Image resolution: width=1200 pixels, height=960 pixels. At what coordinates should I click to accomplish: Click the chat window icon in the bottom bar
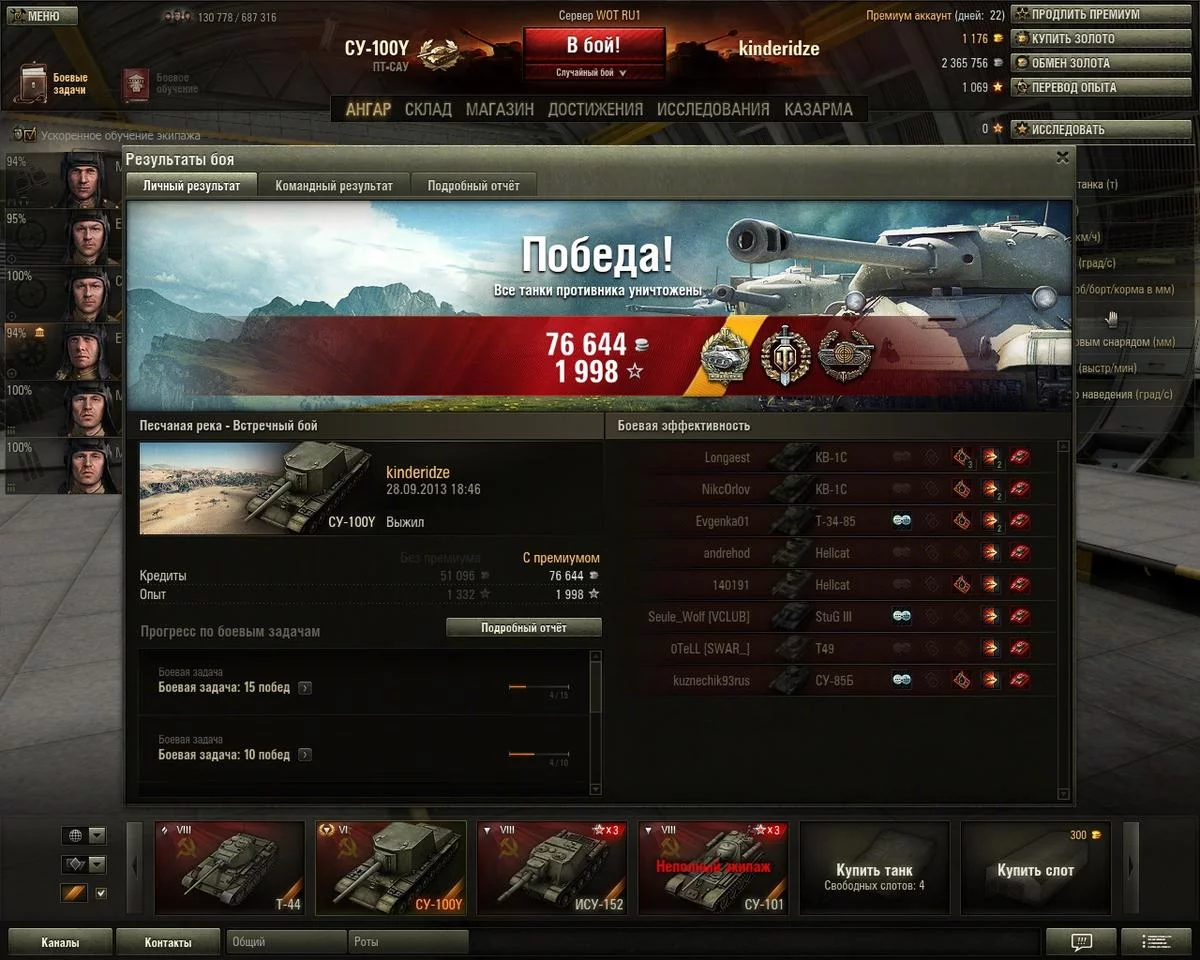1081,942
